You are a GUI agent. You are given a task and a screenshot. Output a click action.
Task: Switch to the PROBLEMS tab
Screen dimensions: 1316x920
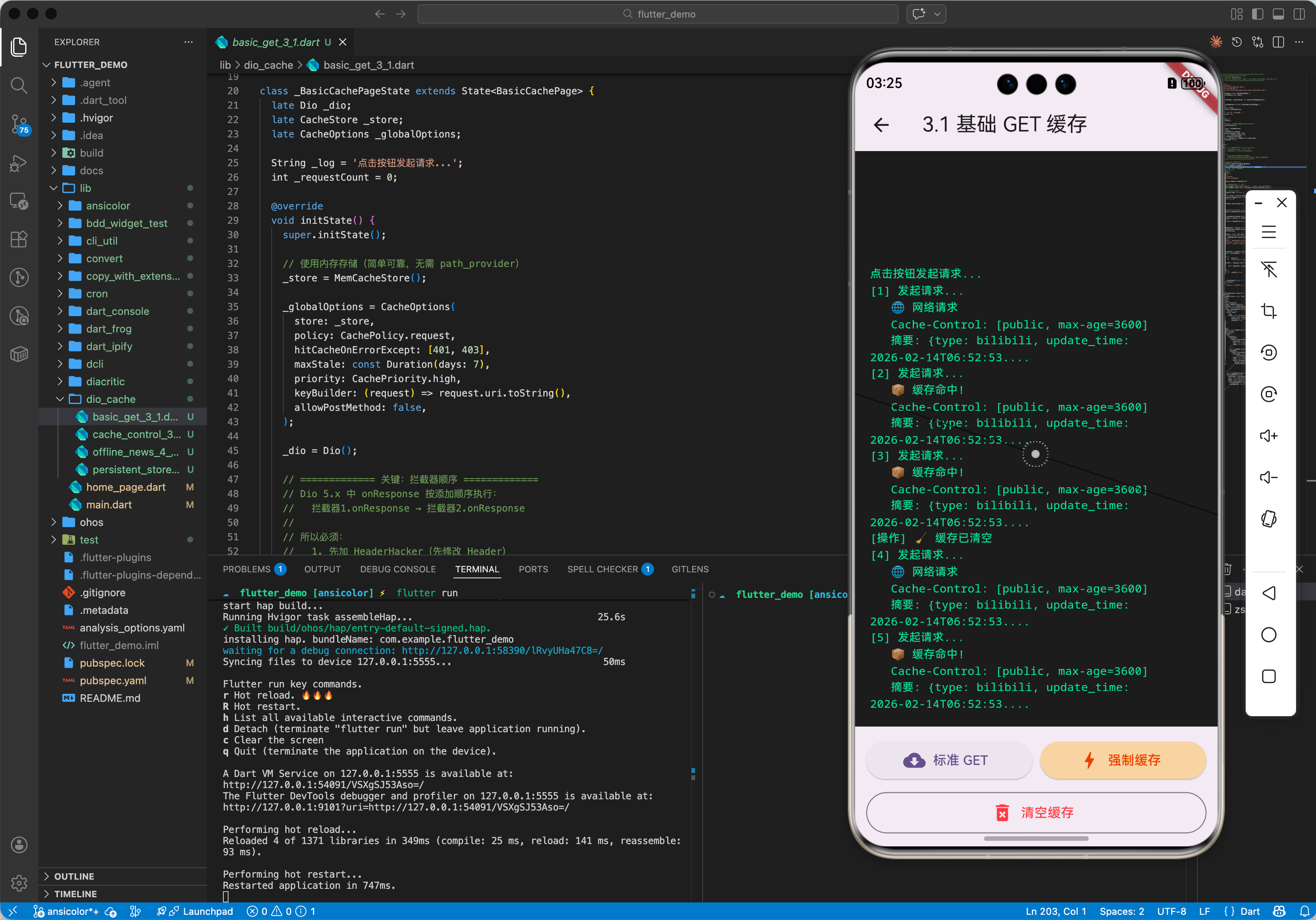click(x=247, y=569)
